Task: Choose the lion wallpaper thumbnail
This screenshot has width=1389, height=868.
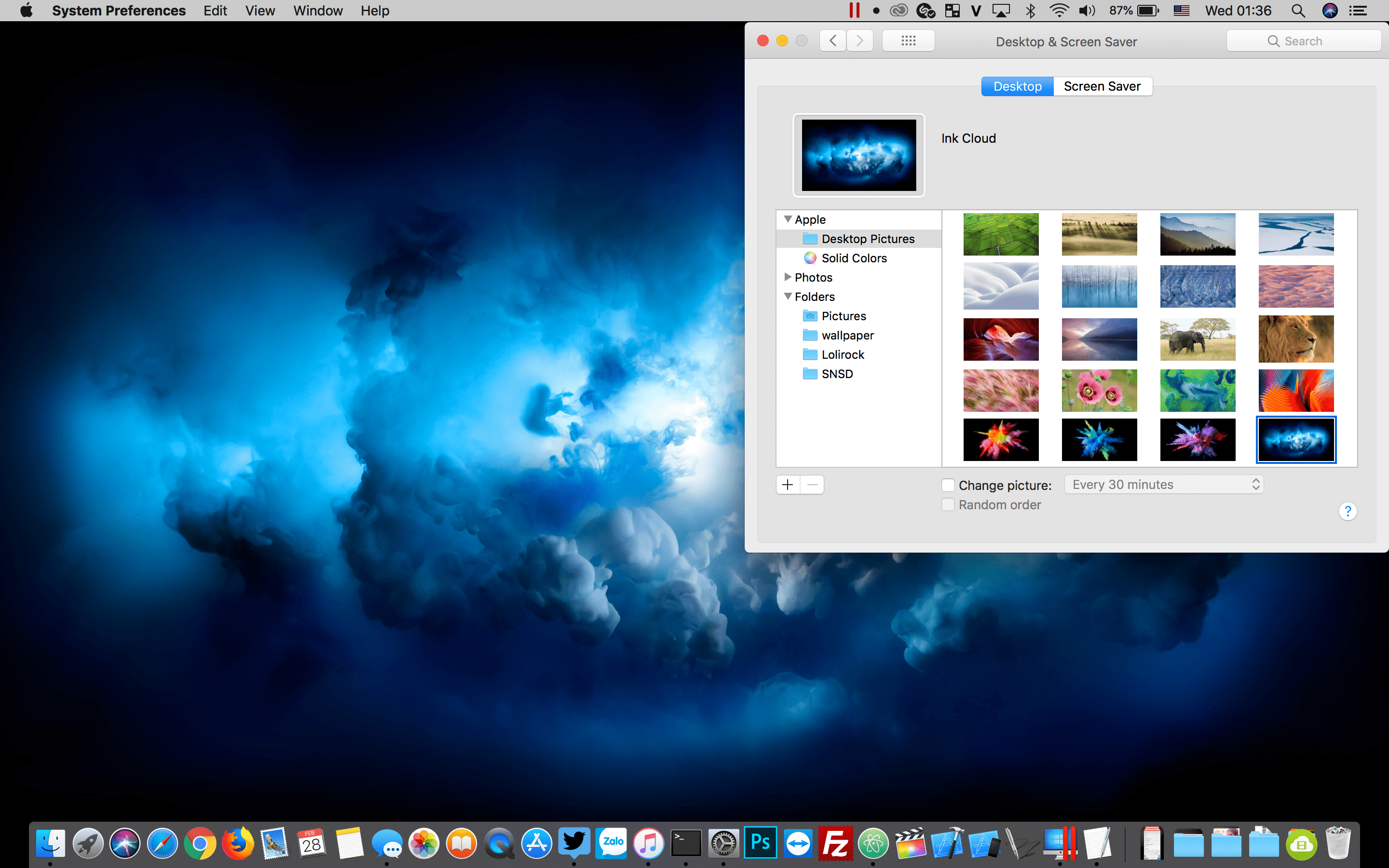Action: 1295,339
